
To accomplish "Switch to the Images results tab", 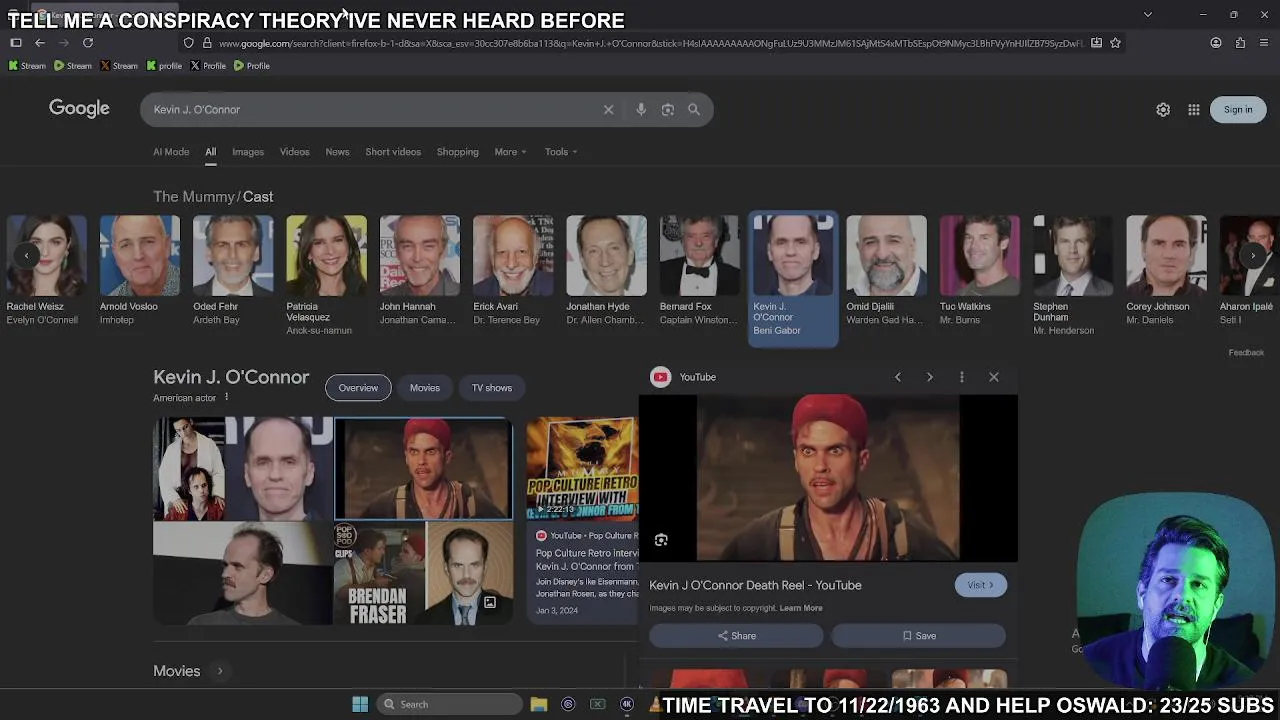I will pyautogui.click(x=248, y=152).
